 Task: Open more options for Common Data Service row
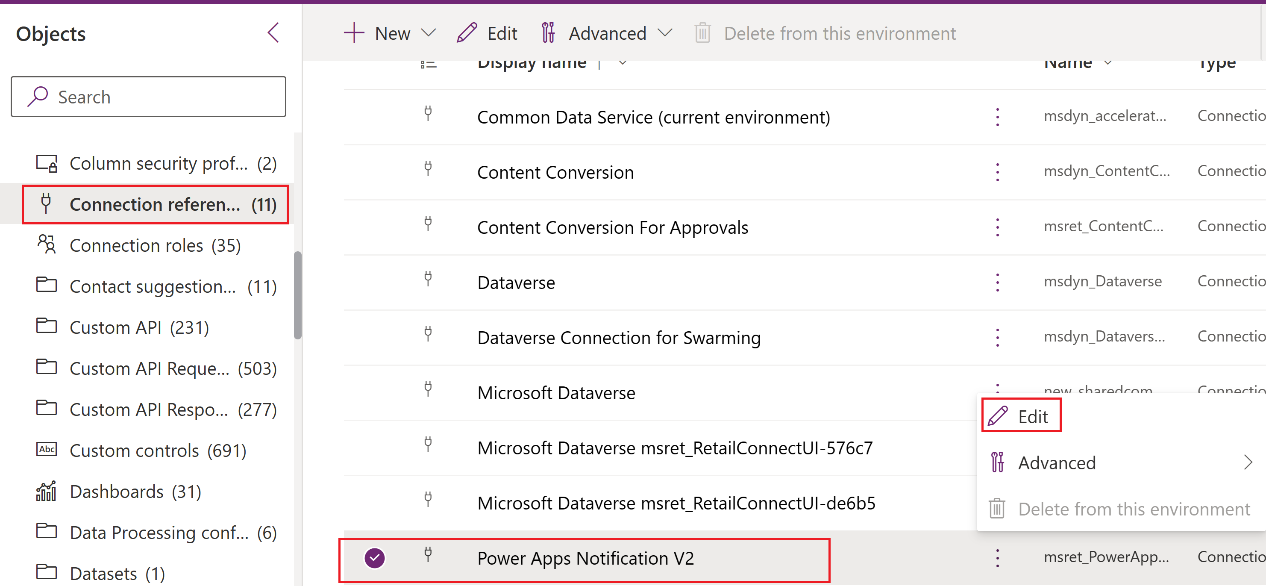997,117
